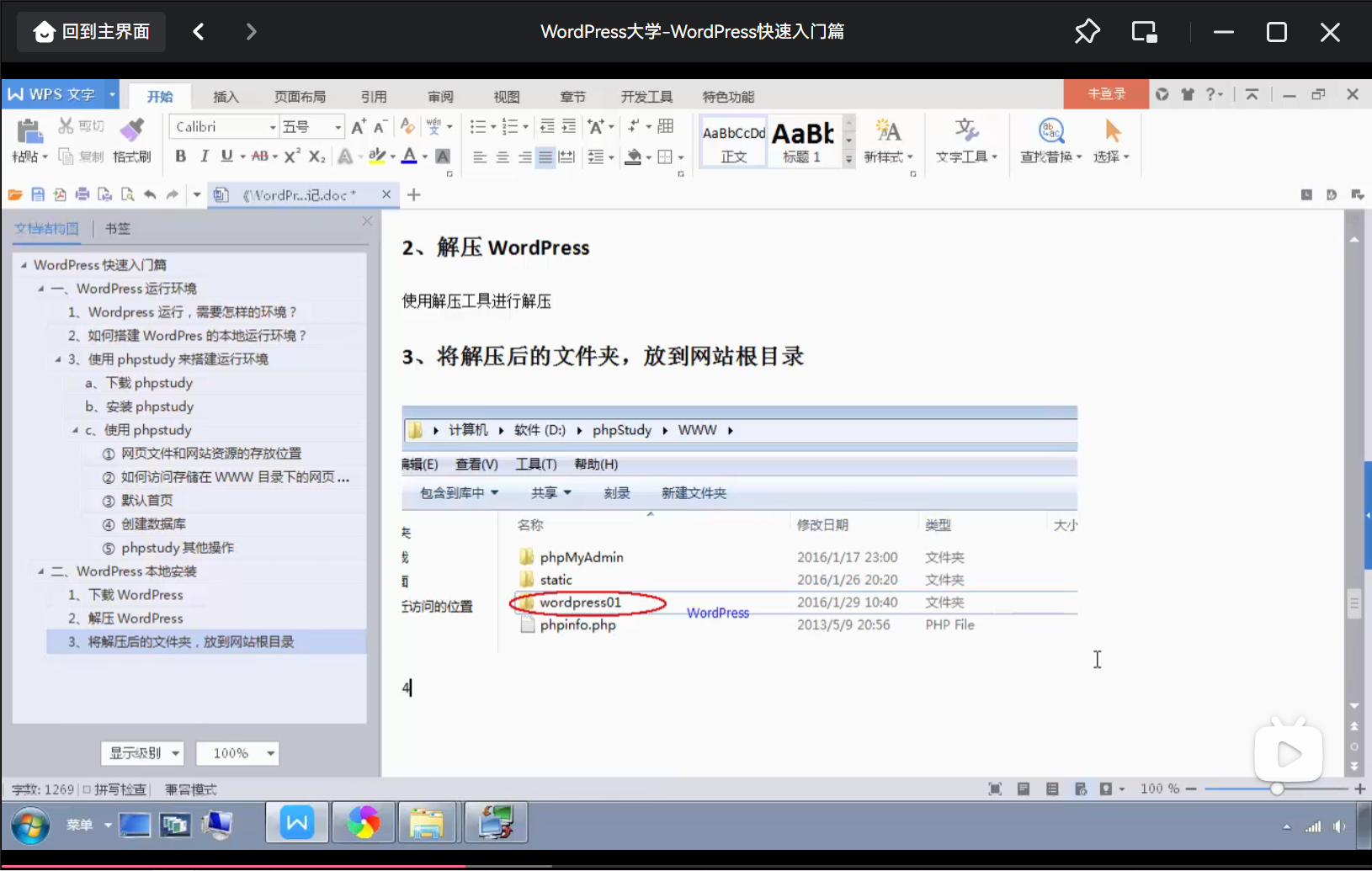This screenshot has height=871, width=1372.
Task: Click the Cut scissors icon
Action: click(x=66, y=126)
